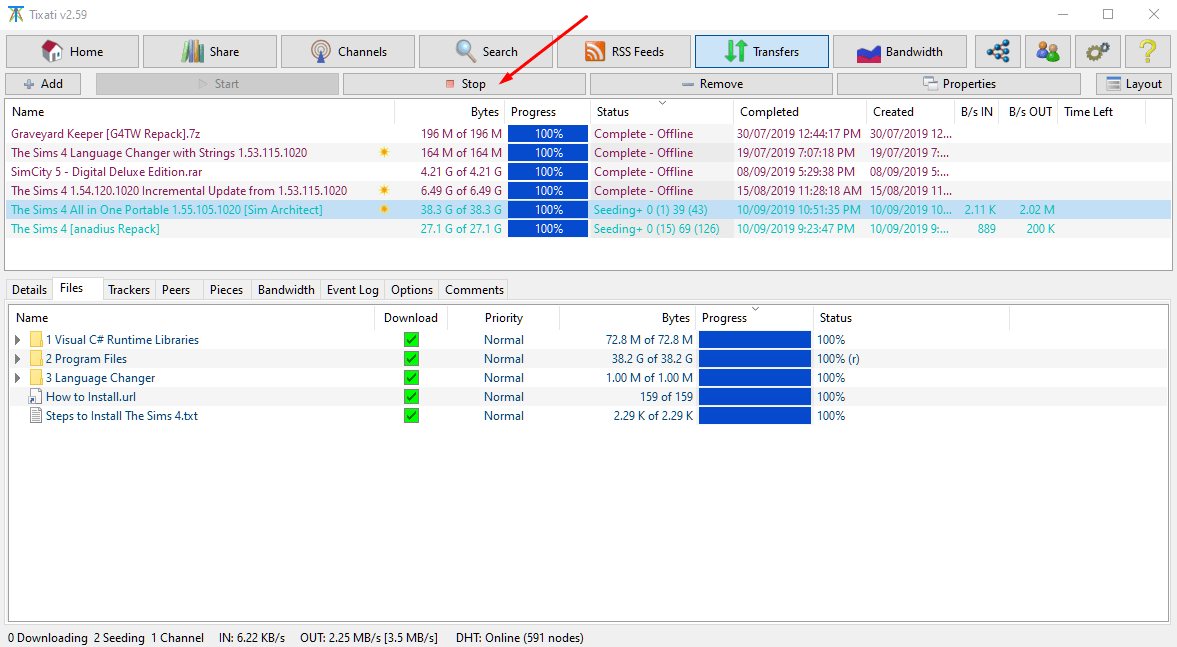Click progress bar of Graveyard Keeper transfer
Screen dimensions: 1177x647
point(548,134)
